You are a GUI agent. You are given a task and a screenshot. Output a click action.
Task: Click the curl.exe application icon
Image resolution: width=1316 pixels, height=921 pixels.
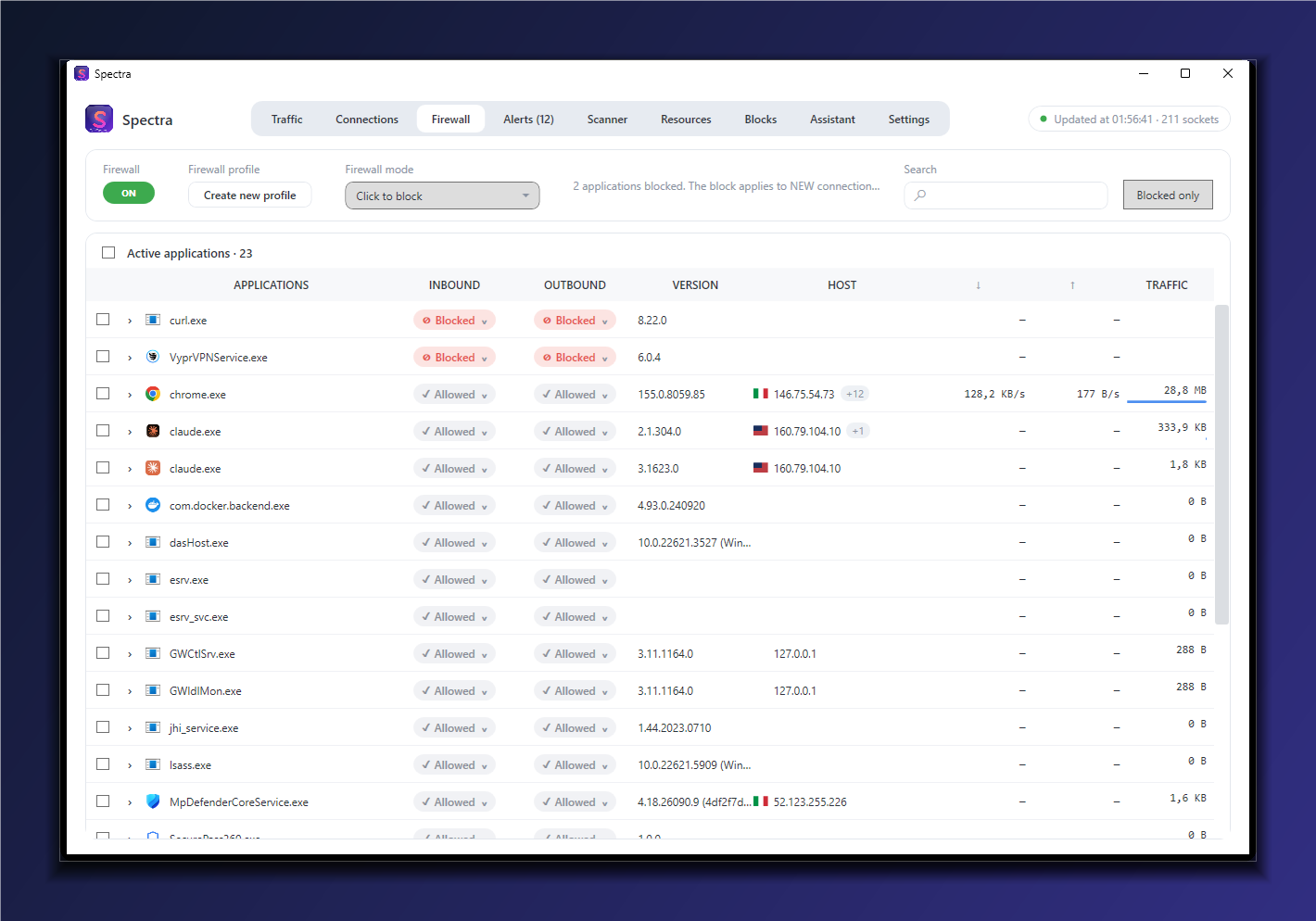(153, 320)
